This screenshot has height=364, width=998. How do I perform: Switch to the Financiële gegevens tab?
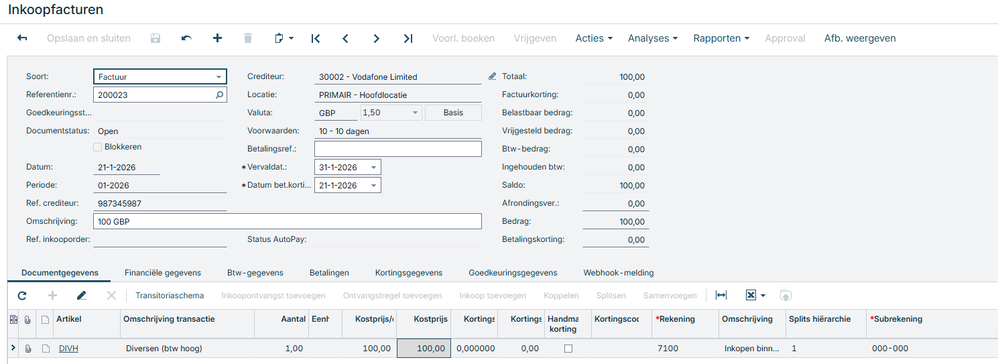pyautogui.click(x=163, y=272)
